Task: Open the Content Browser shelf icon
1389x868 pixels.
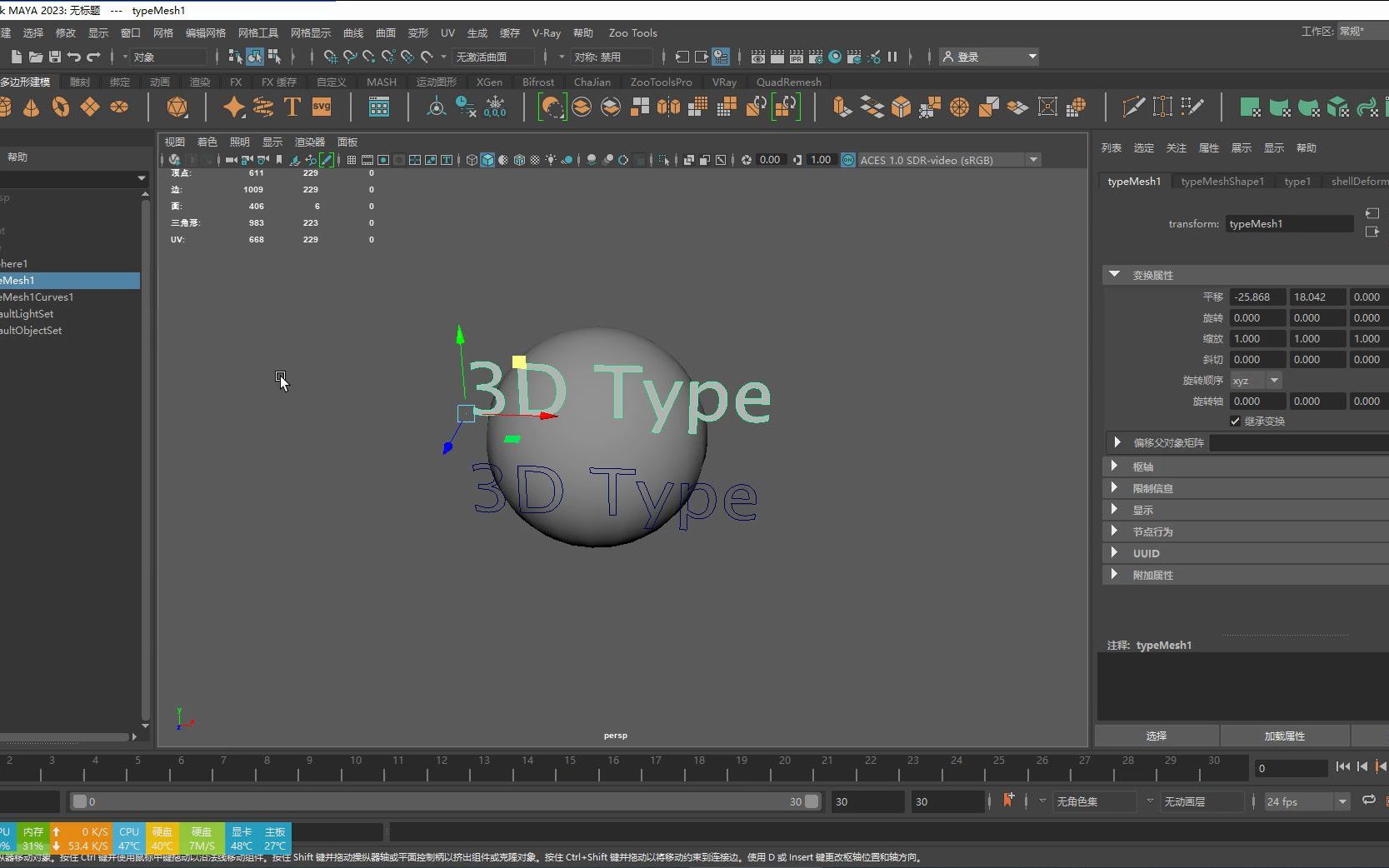Action: pyautogui.click(x=379, y=107)
